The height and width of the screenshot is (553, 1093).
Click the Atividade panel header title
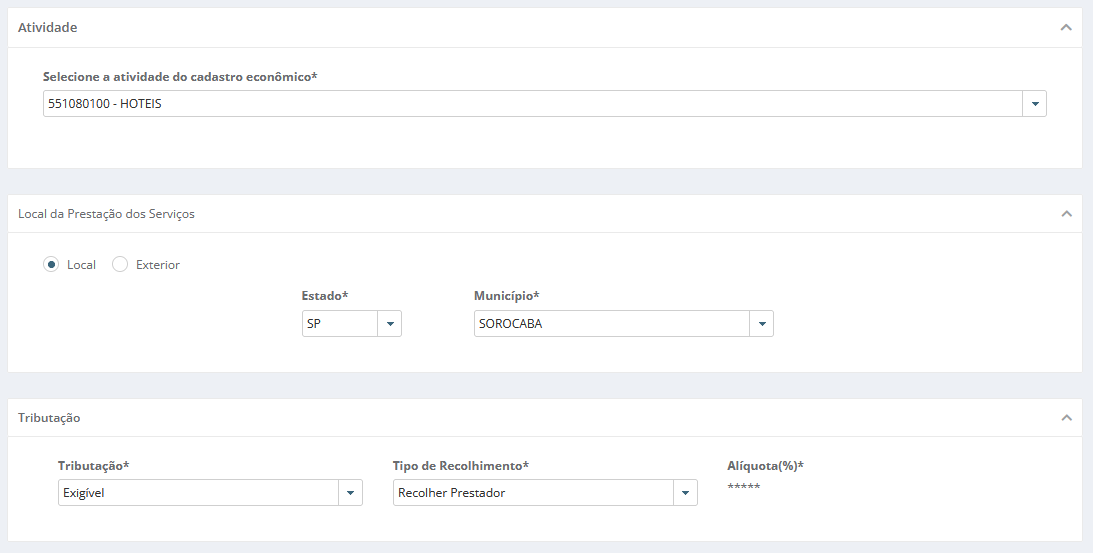(47, 27)
